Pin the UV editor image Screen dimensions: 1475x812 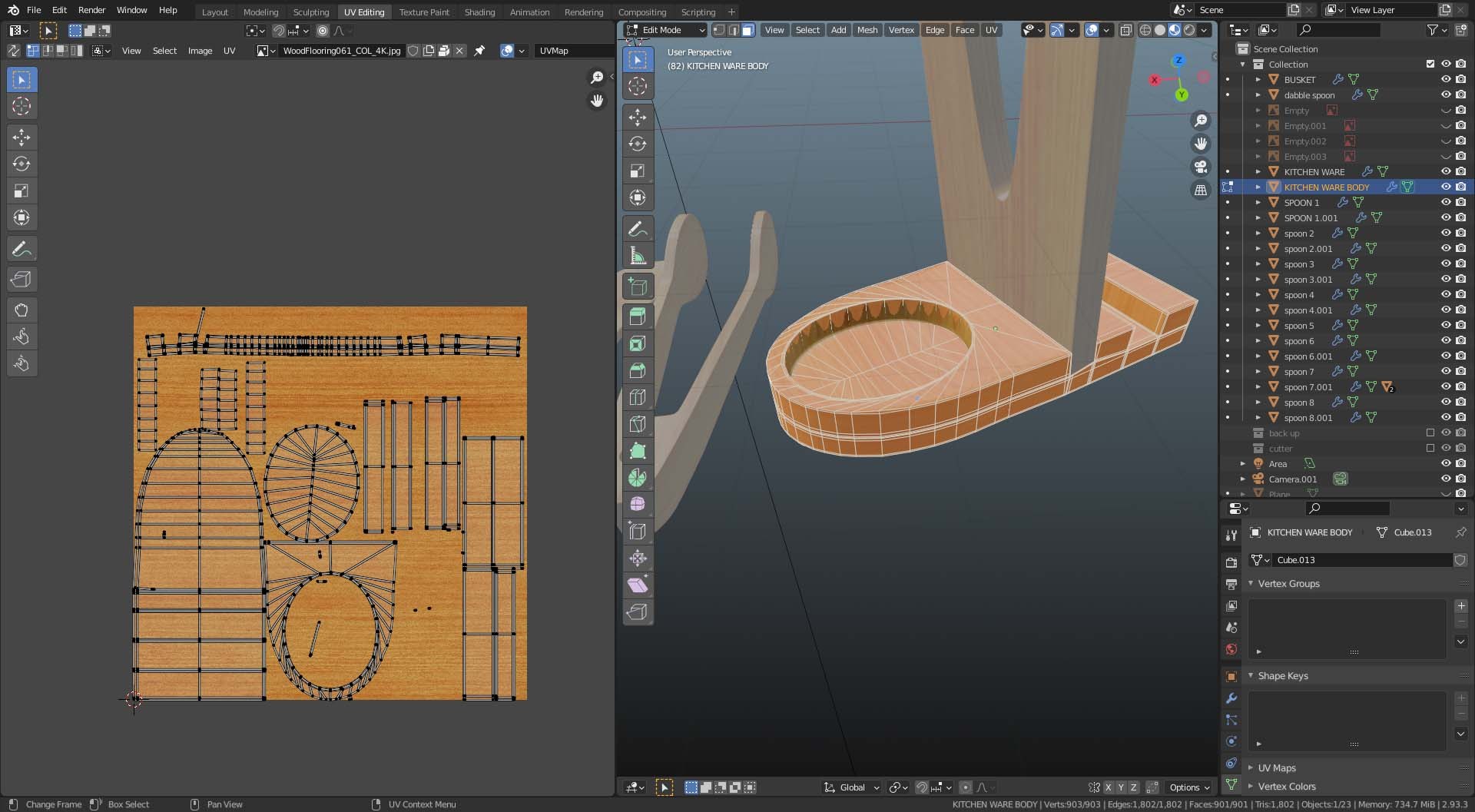tap(479, 51)
